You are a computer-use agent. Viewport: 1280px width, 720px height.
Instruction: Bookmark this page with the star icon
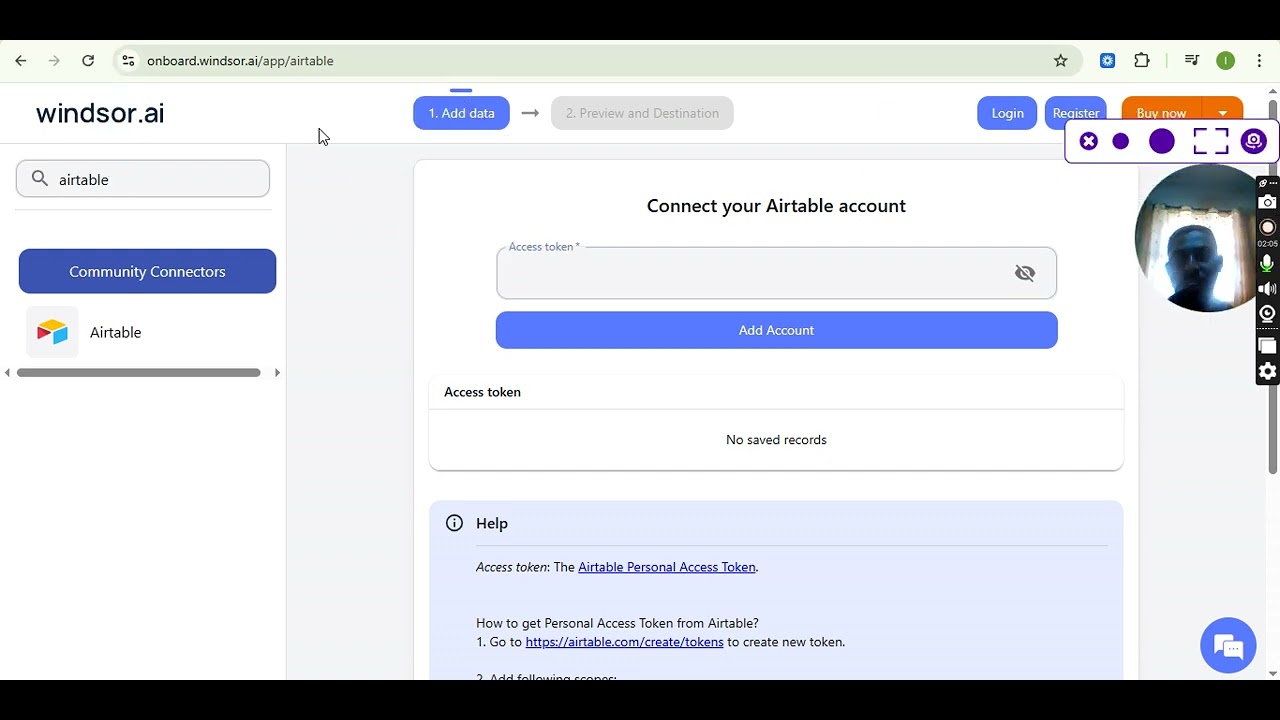pos(1061,61)
